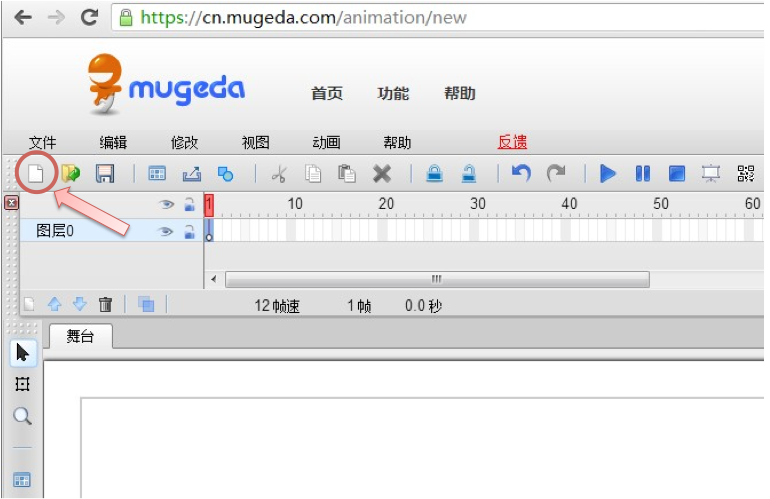Click the red 反馈 feedback link
770x499 pixels.
click(x=512, y=142)
